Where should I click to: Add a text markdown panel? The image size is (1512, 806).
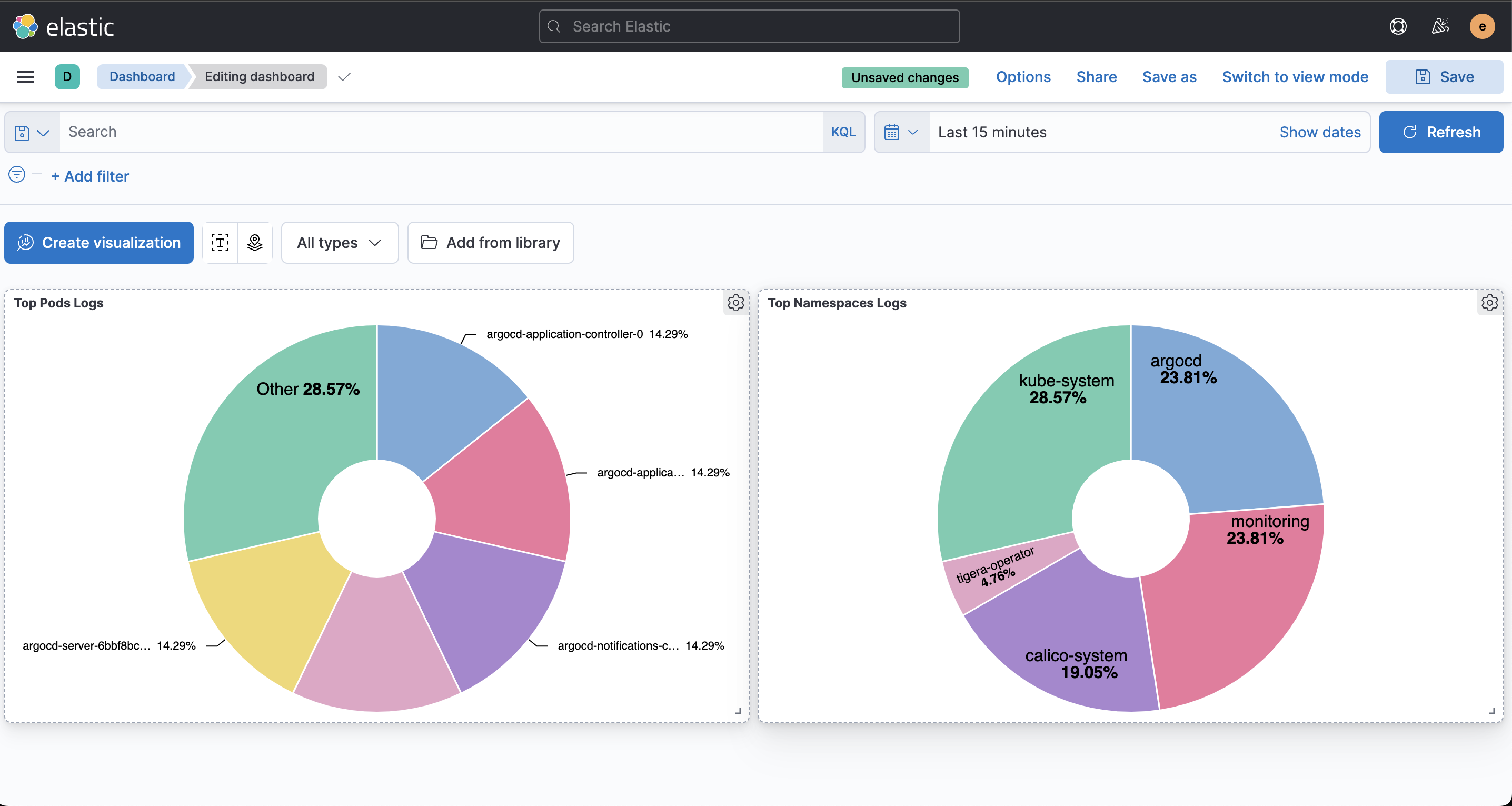[x=220, y=243]
